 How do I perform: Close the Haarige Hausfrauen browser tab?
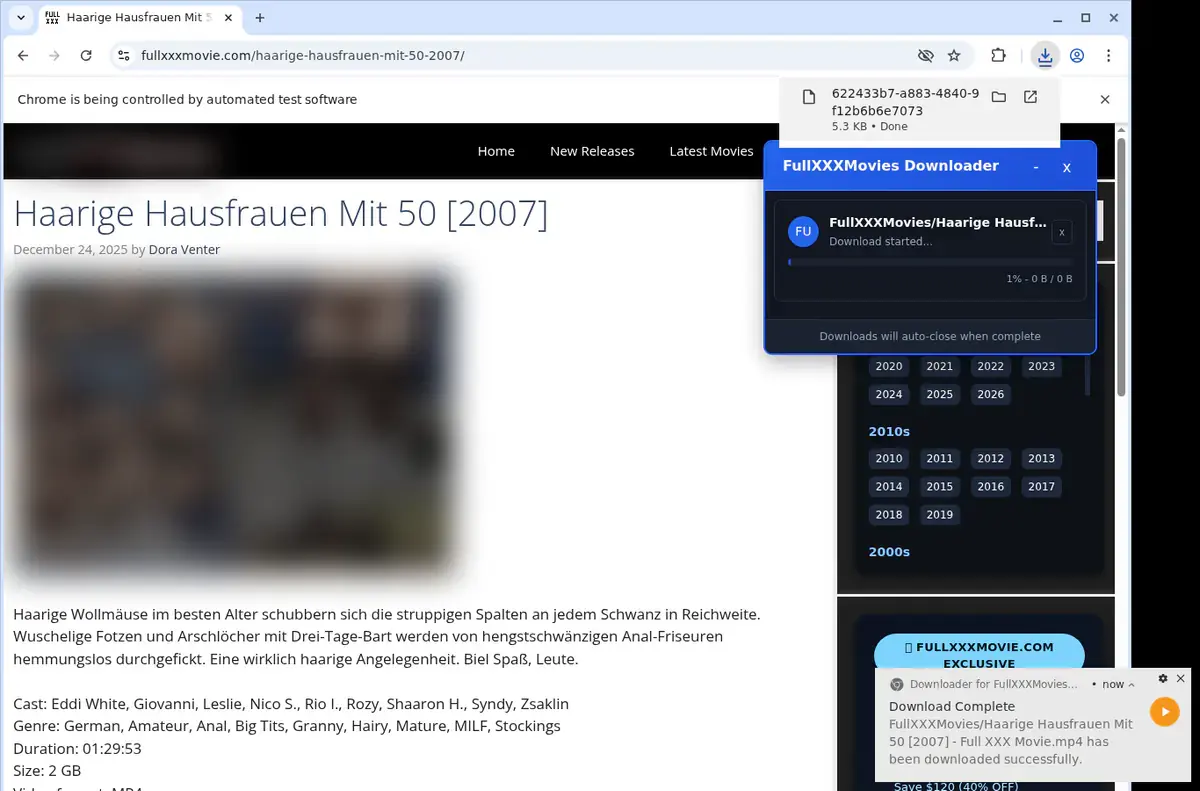tap(227, 18)
